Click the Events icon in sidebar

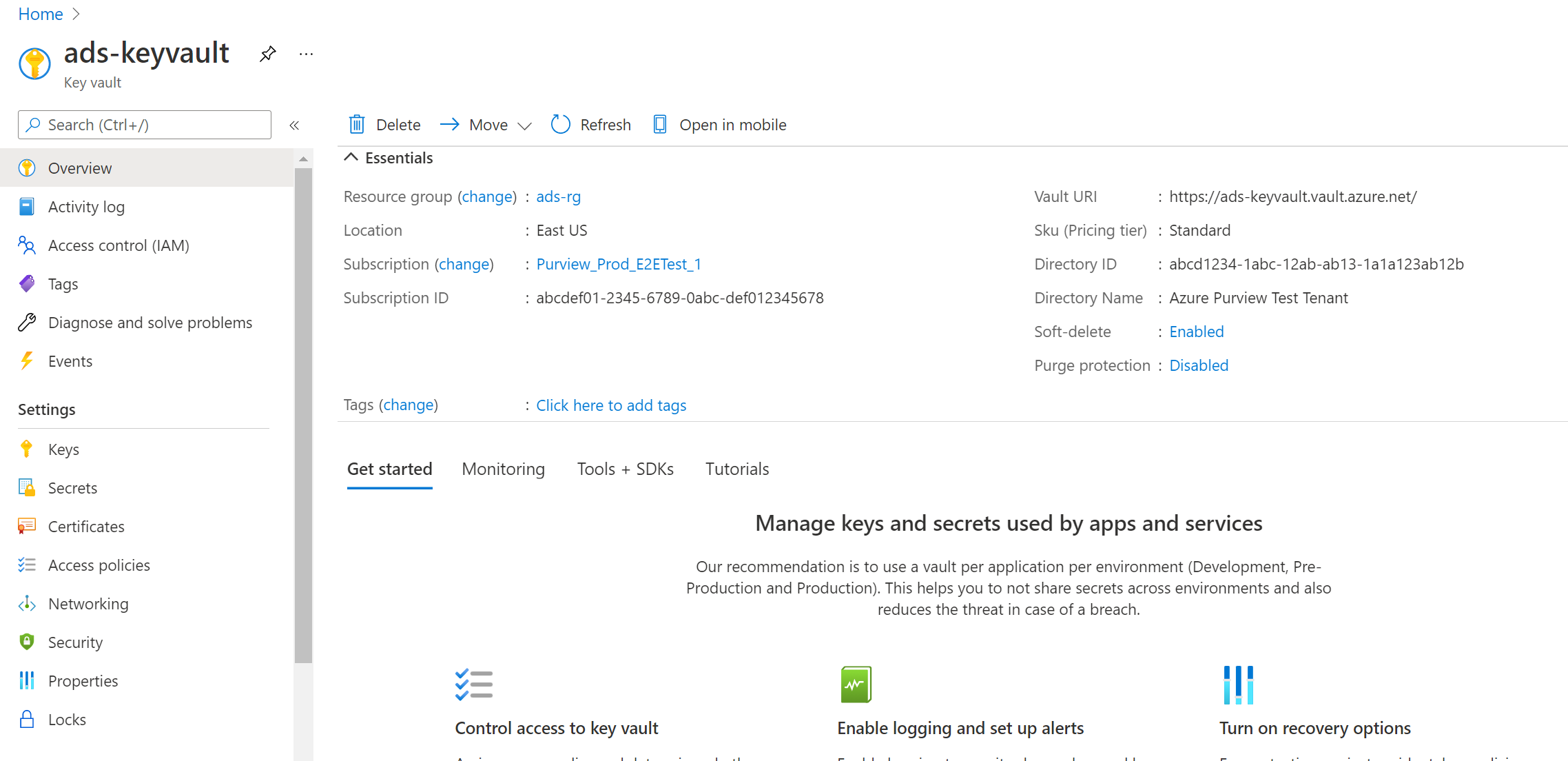coord(27,360)
